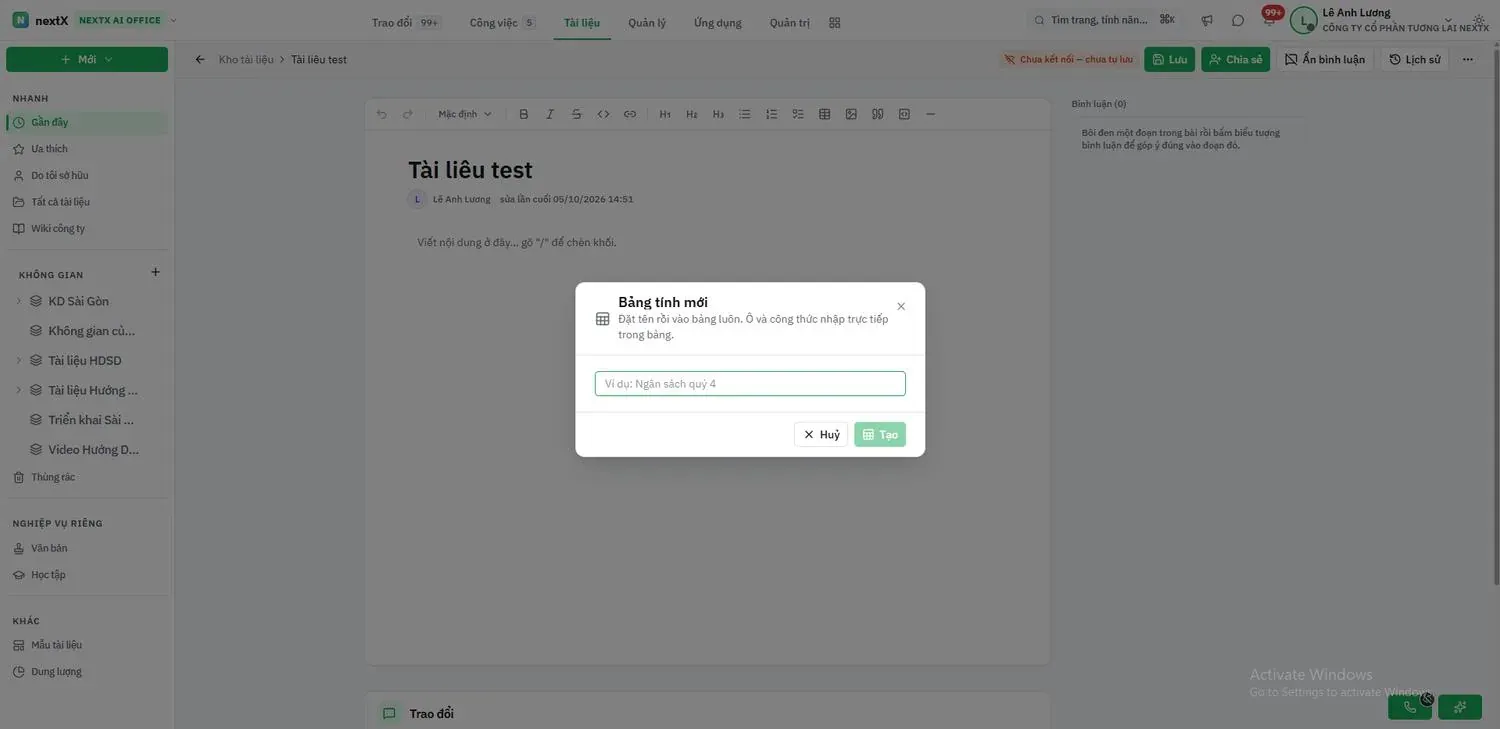Insert inline code with the code icon
1500x729 pixels.
604,114
